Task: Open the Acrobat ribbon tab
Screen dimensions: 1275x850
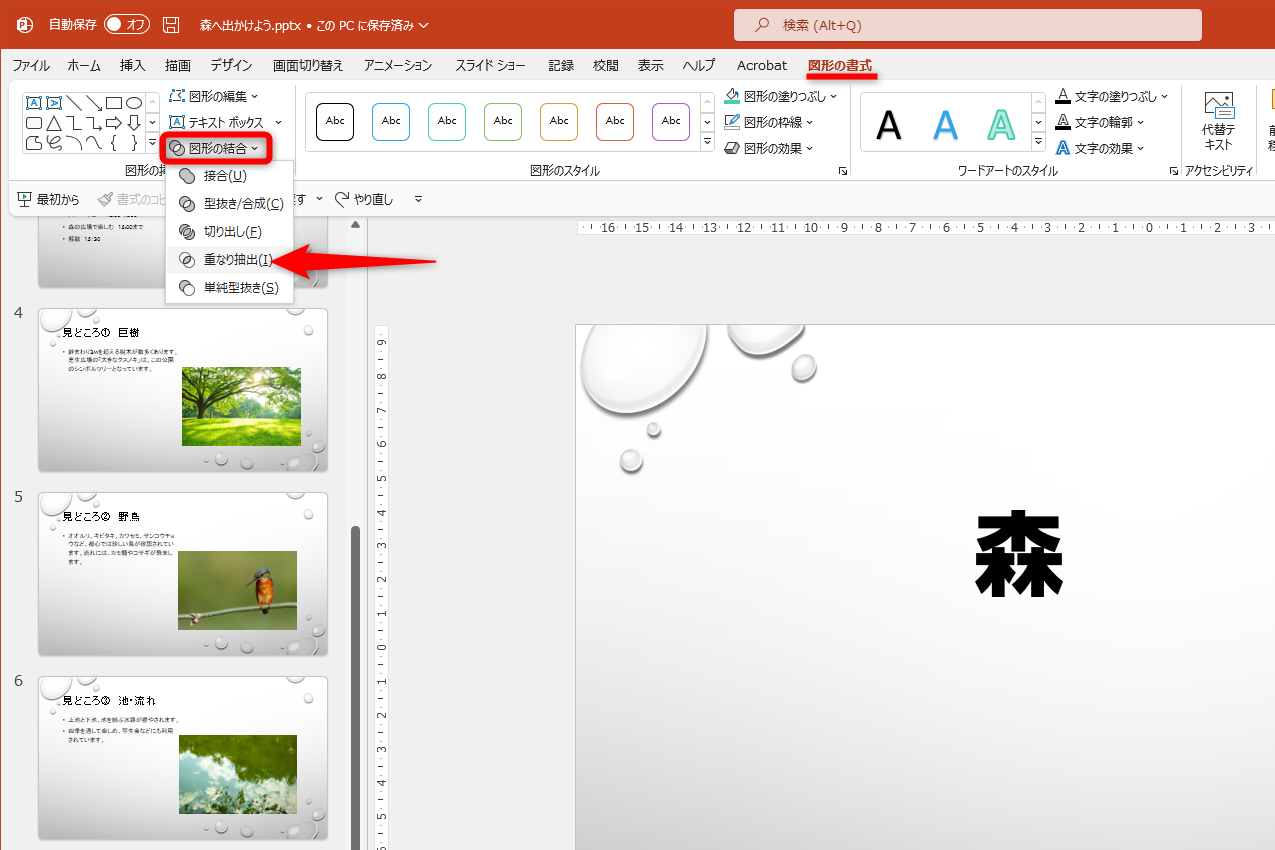Action: 761,64
